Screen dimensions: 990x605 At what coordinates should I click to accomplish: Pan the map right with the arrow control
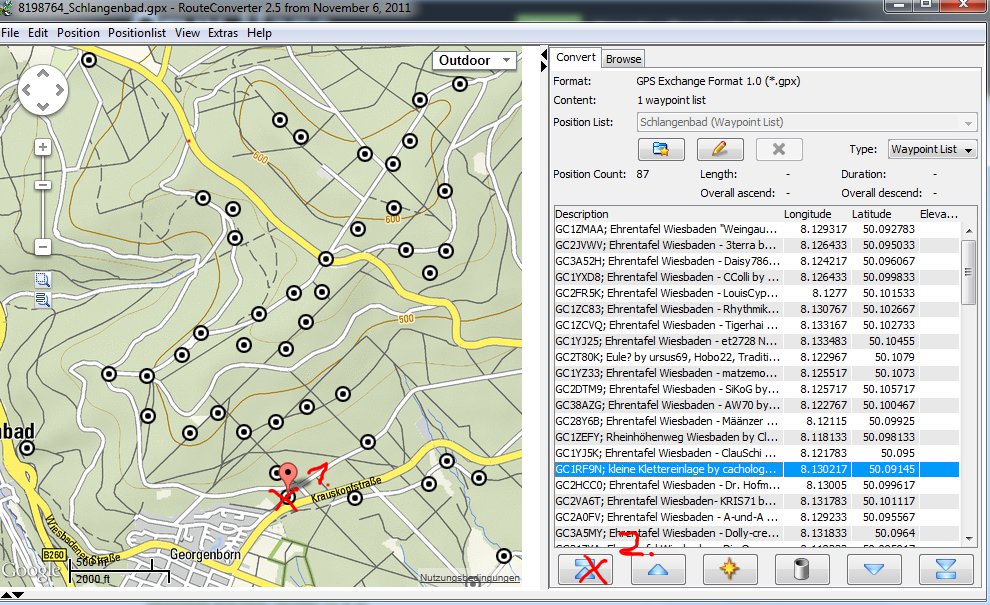pos(59,90)
